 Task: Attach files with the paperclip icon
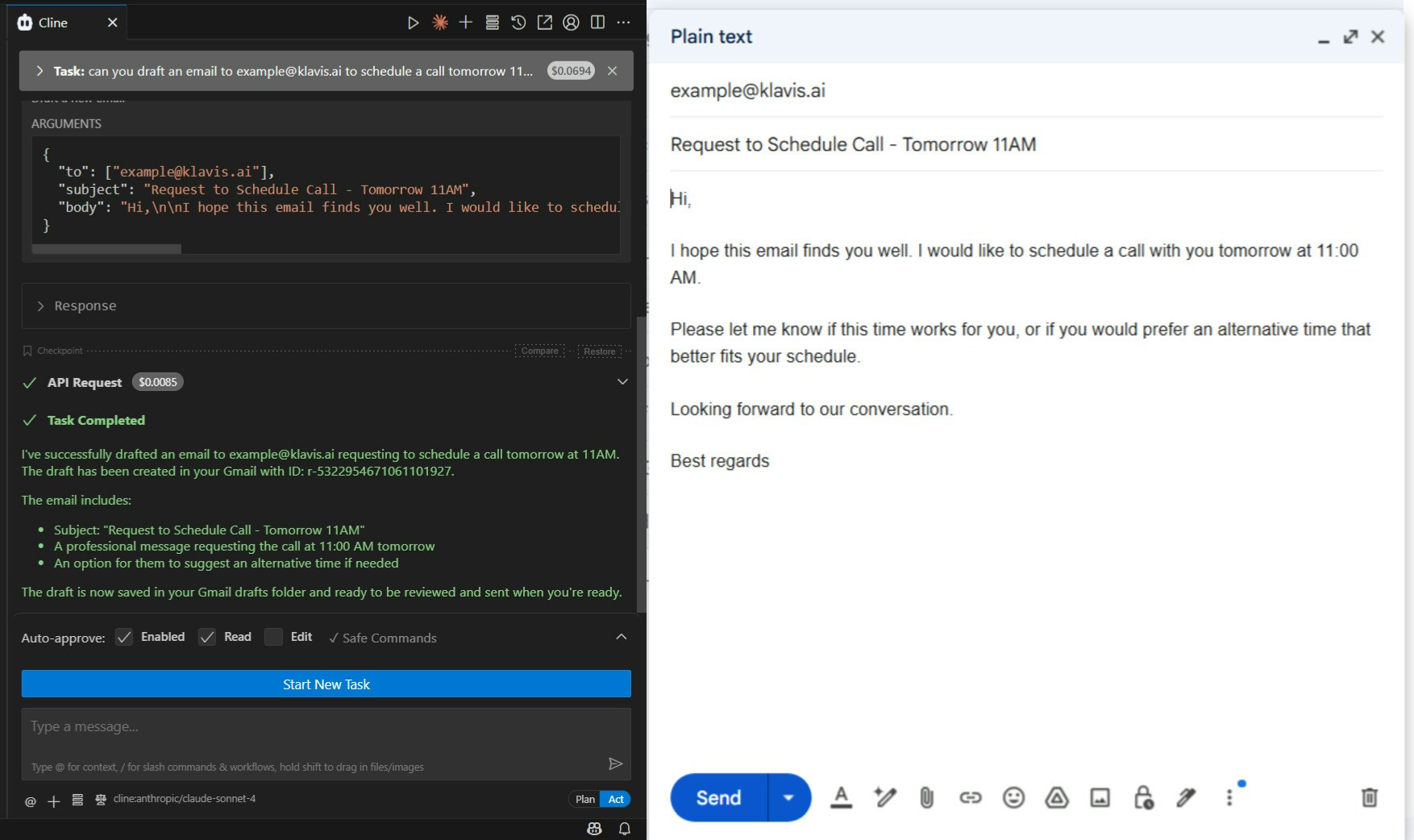927,797
